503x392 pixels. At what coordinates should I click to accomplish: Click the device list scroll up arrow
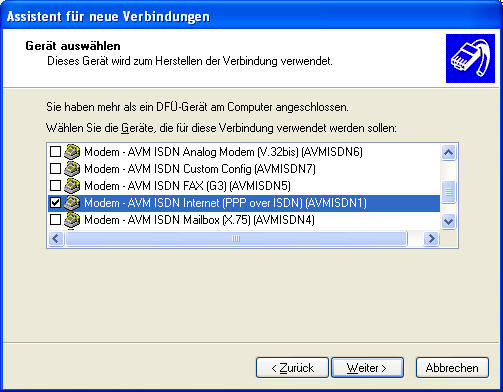point(449,153)
